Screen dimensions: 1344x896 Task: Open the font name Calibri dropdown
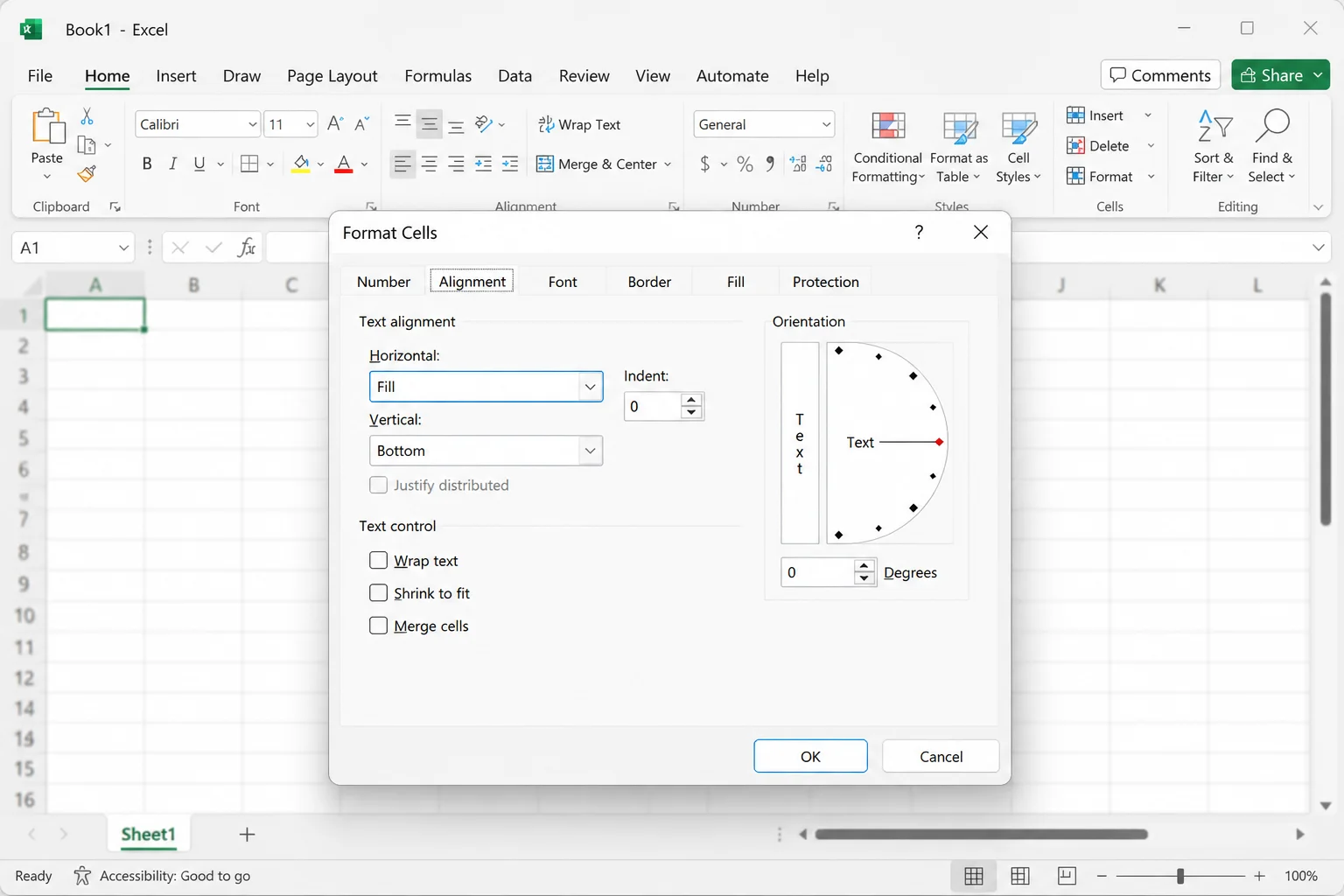pyautogui.click(x=252, y=124)
